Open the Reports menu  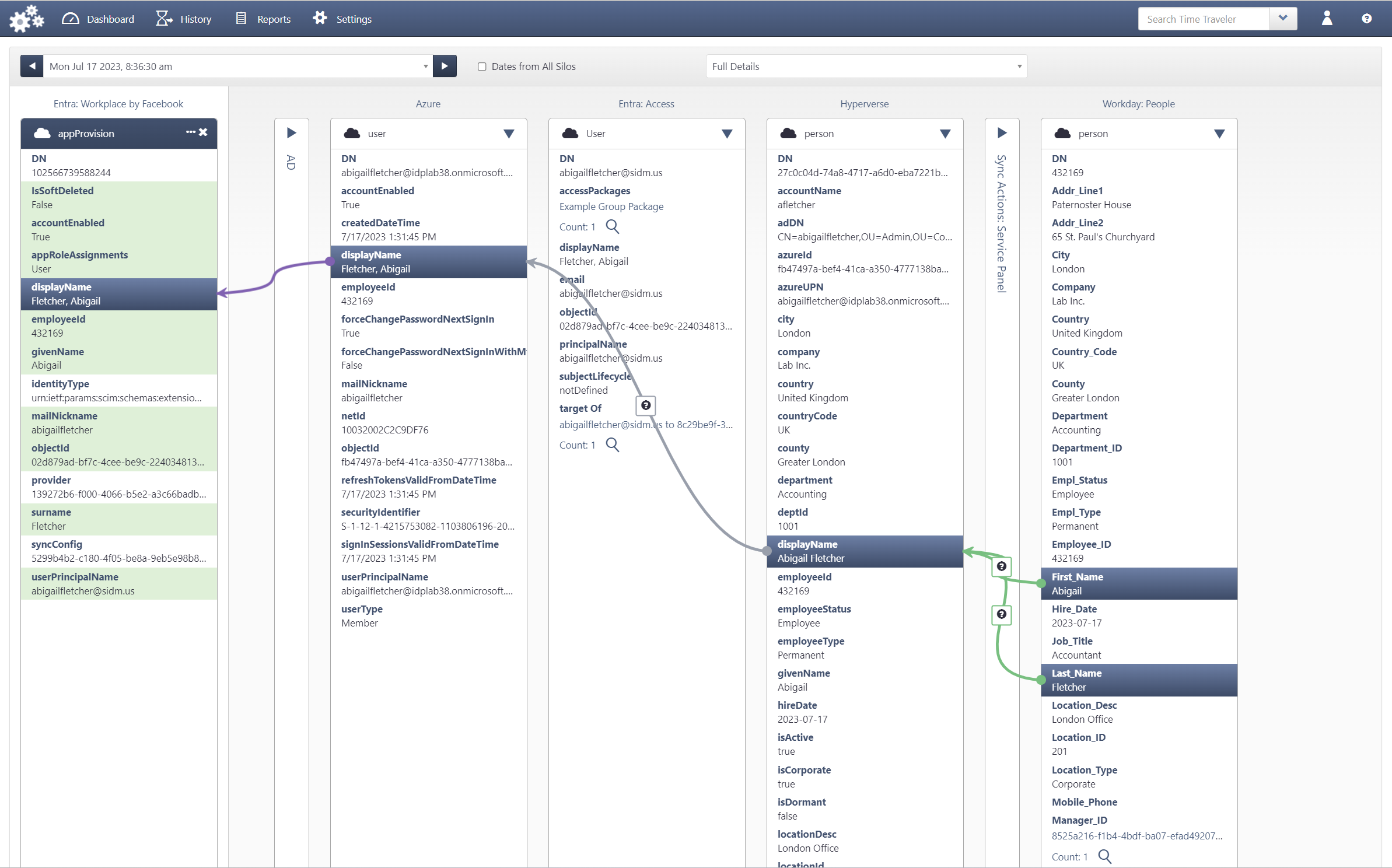point(263,19)
